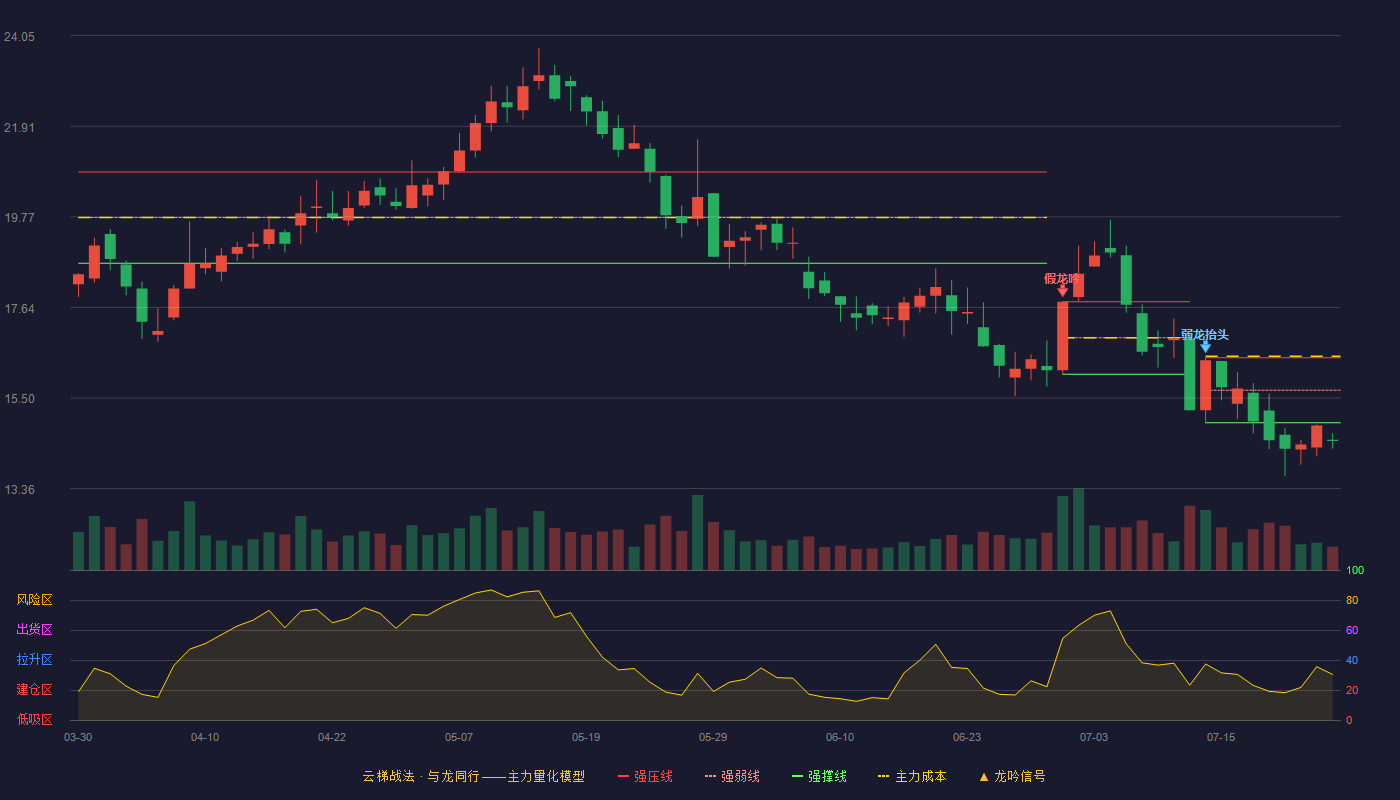1400x800 pixels.
Task: Click the red arrow marker under 假龙吟
Action: click(1063, 291)
